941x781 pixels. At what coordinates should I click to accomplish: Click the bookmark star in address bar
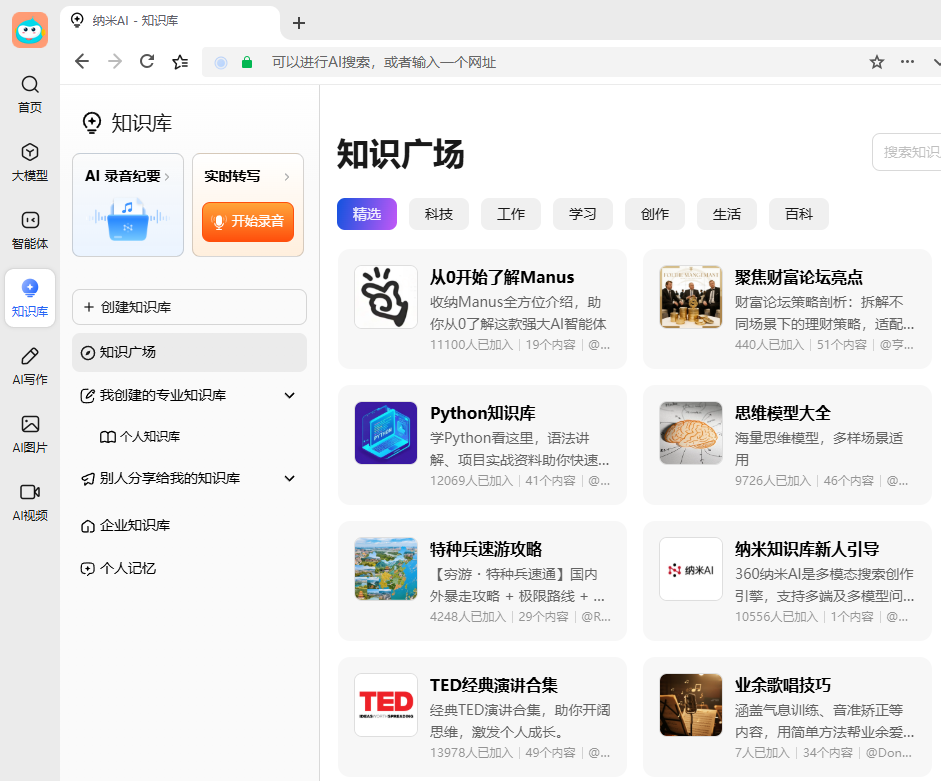point(877,62)
